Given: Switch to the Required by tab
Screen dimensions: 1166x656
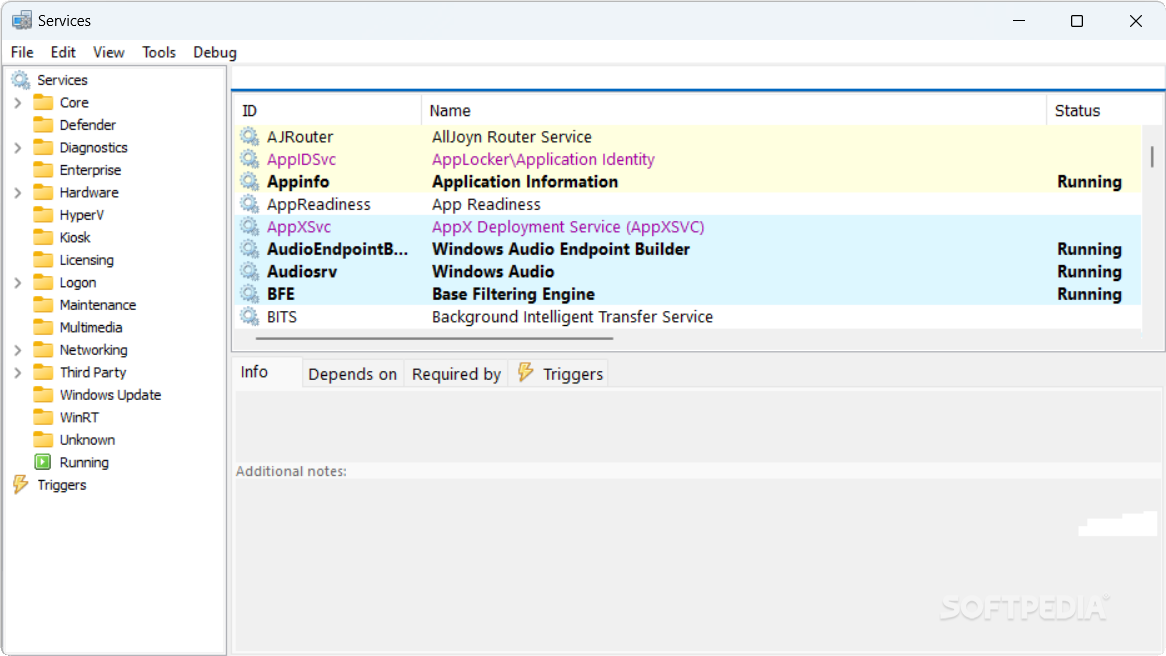Looking at the screenshot, I should (x=457, y=374).
